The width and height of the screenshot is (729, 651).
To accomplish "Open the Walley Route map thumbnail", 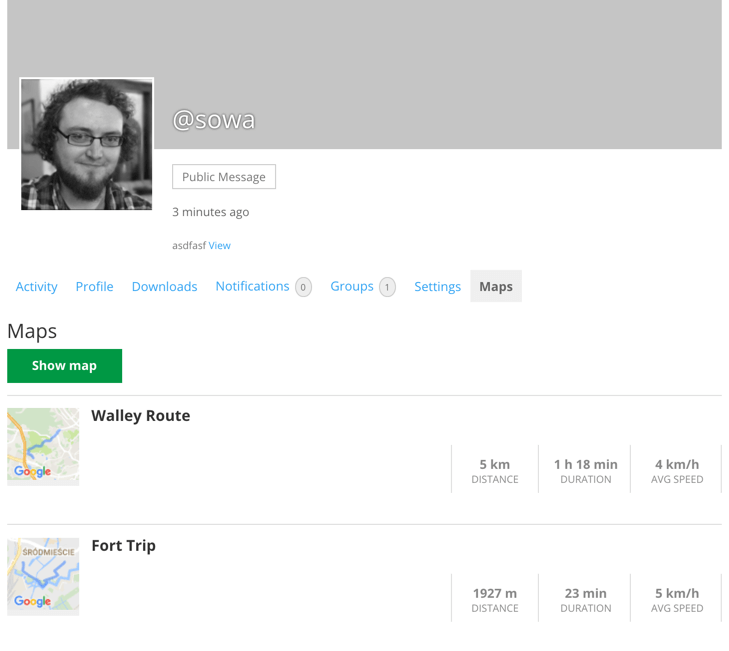I will click(x=43, y=446).
